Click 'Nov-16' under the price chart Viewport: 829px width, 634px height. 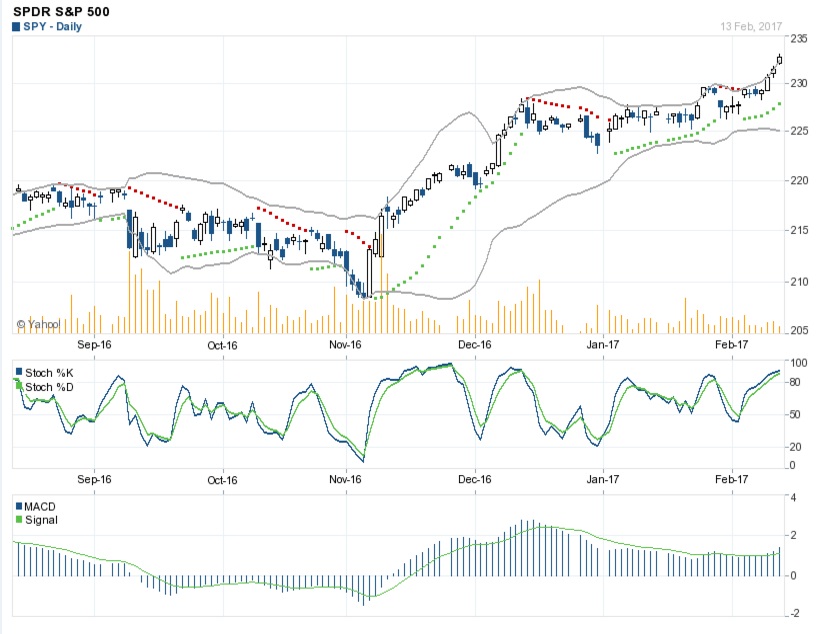(x=345, y=345)
